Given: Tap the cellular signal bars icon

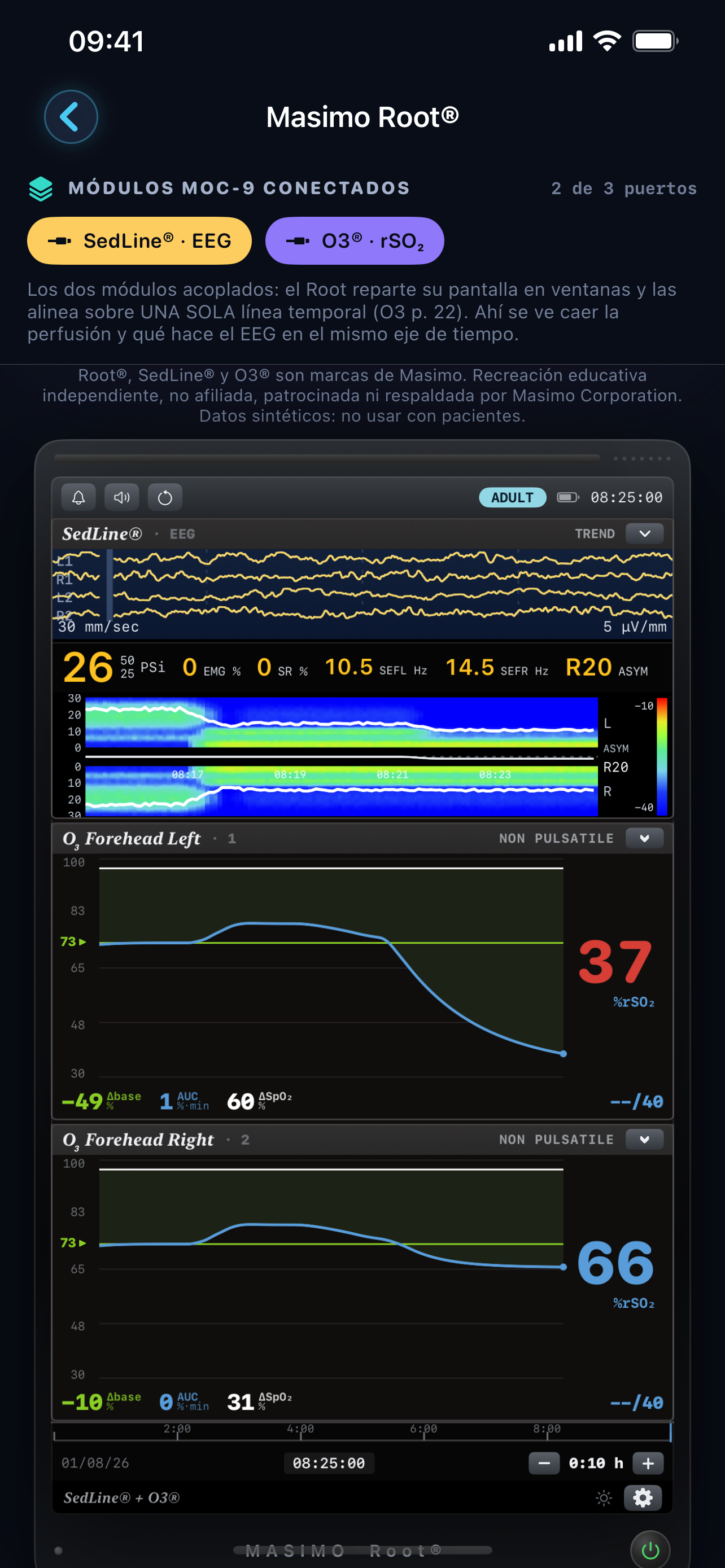Looking at the screenshot, I should [x=566, y=41].
